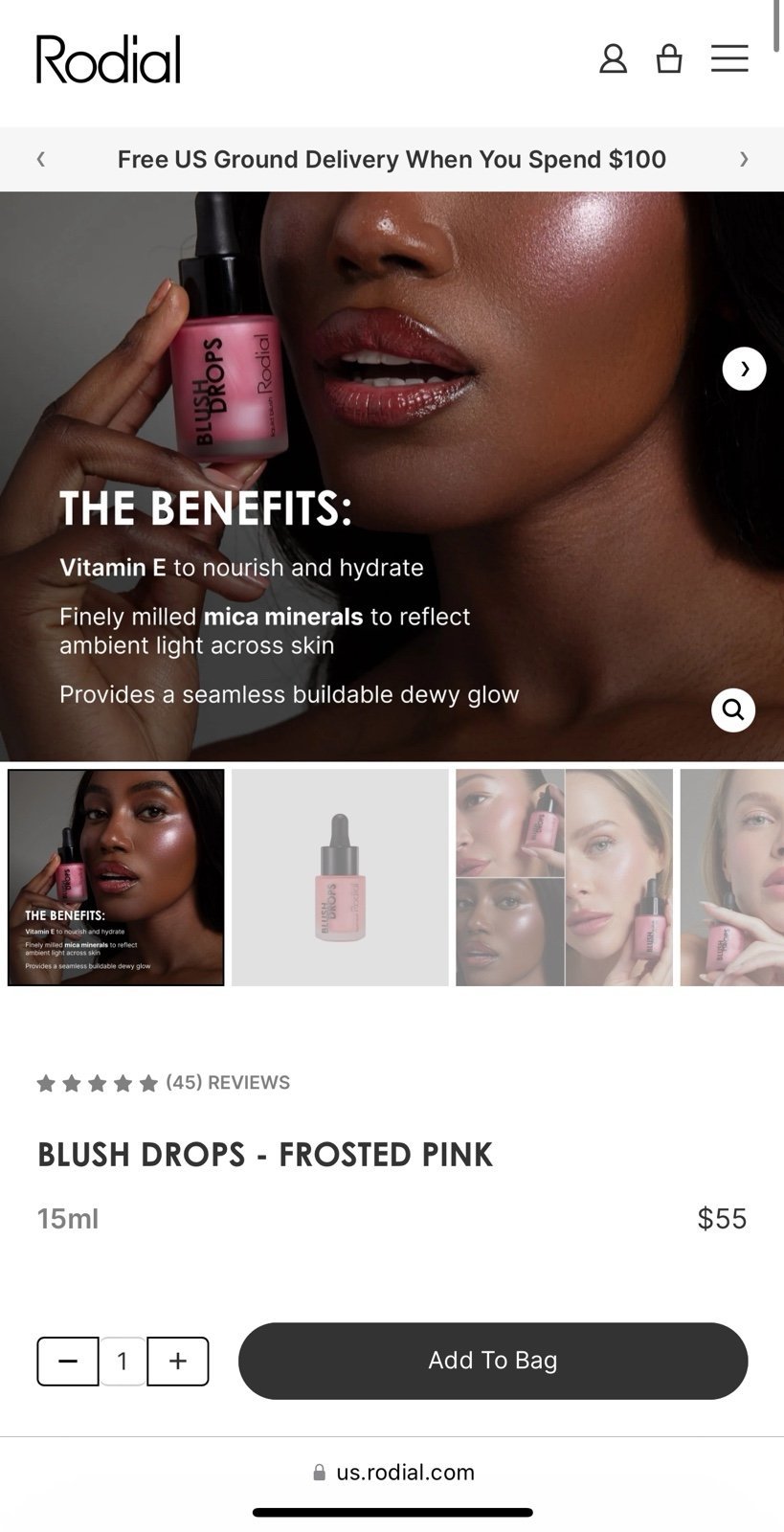Show next promo banner message
The height and width of the screenshot is (1532, 784).
point(744,159)
